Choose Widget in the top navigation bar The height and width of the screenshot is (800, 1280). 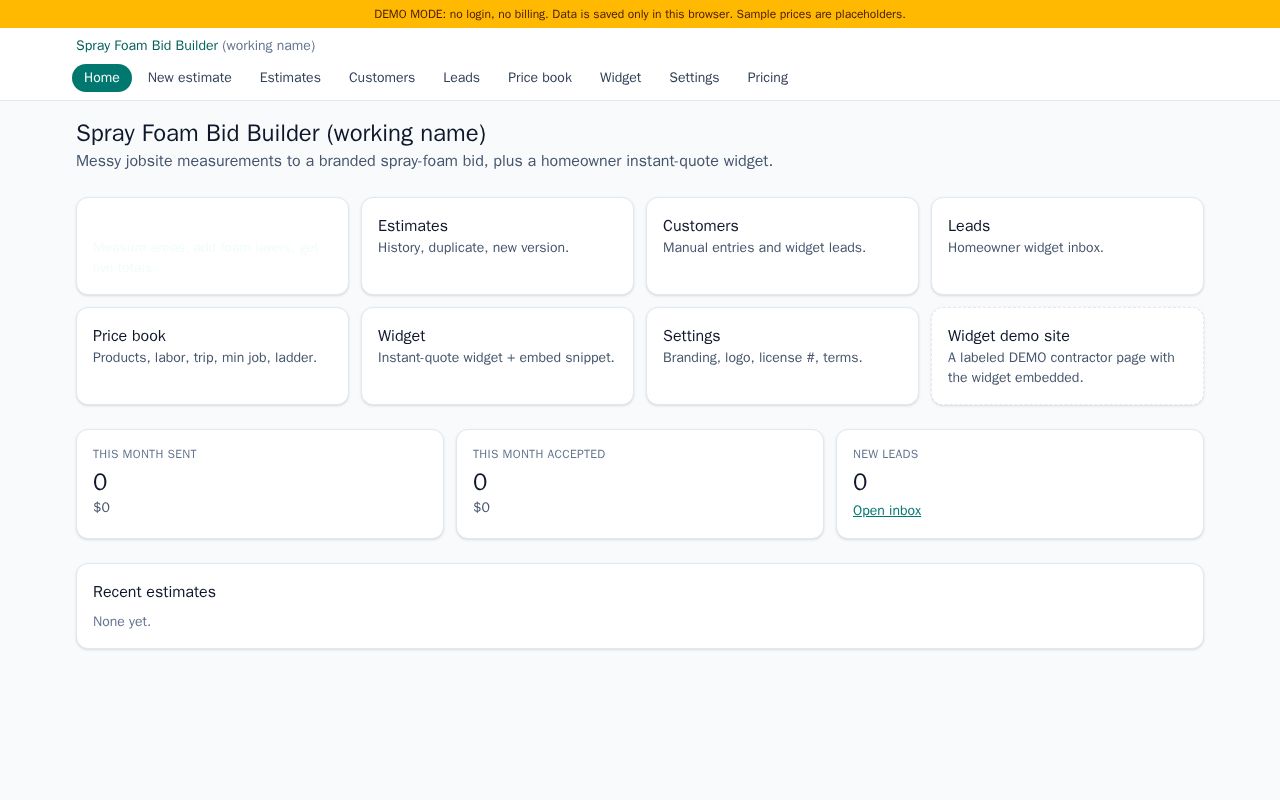[620, 78]
